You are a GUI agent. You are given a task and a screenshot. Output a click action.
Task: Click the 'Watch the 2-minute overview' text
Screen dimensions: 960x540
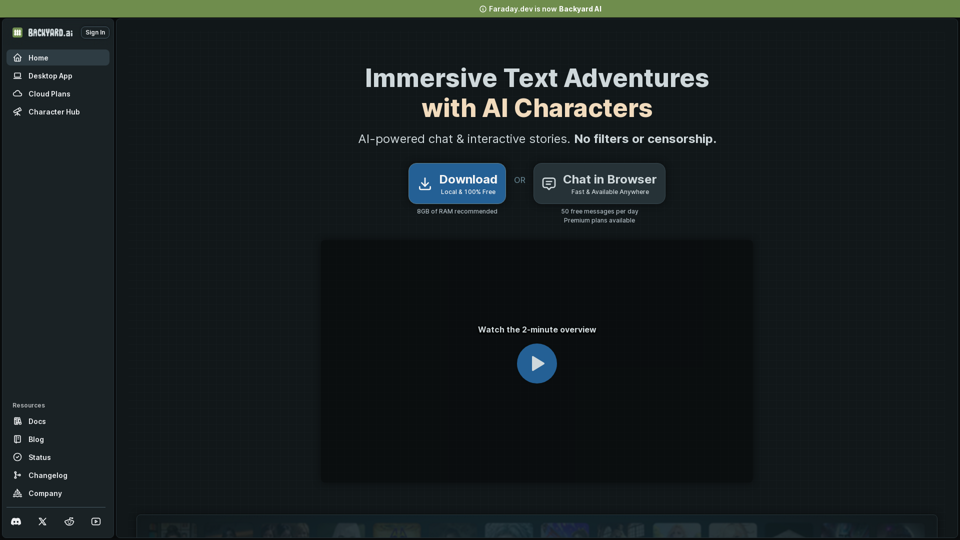pyautogui.click(x=537, y=329)
